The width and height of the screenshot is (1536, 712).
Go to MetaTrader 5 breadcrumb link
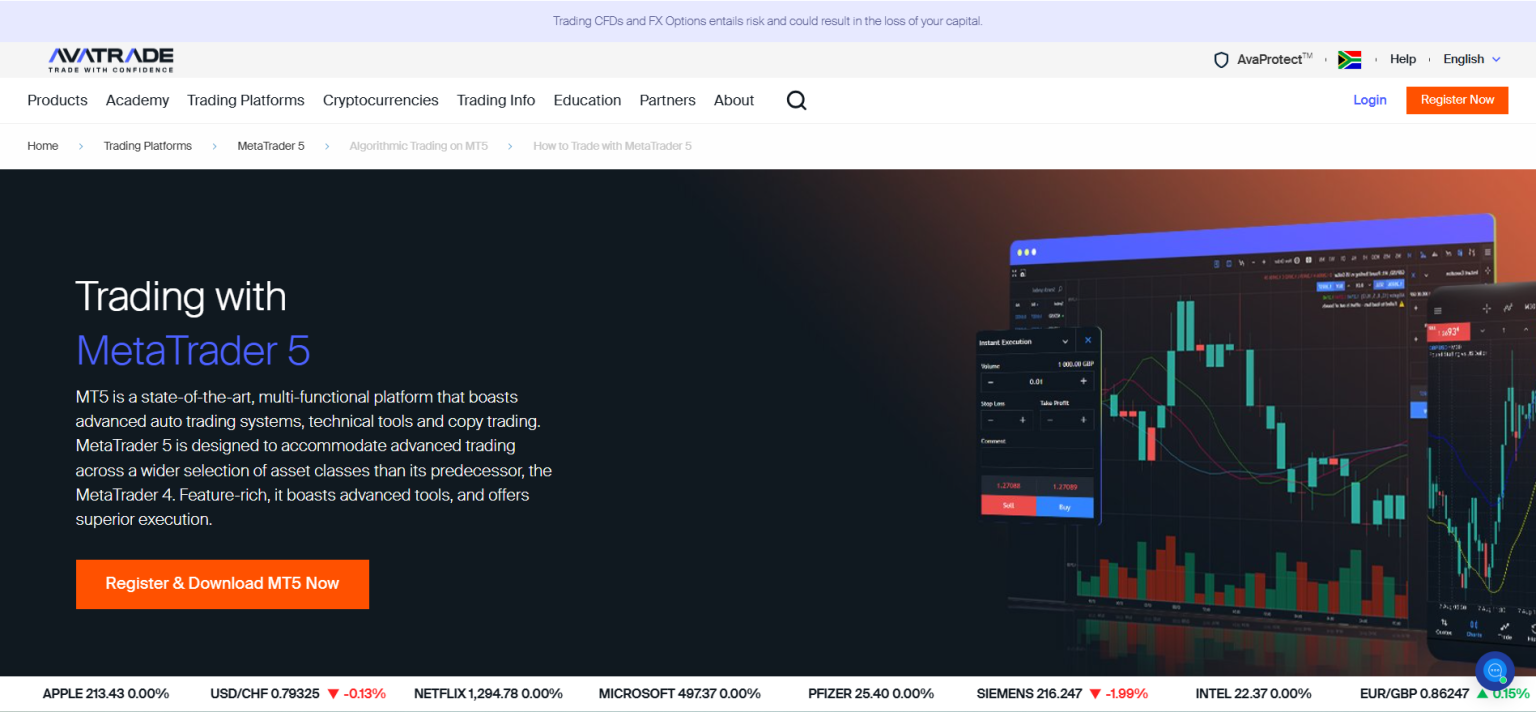[270, 146]
